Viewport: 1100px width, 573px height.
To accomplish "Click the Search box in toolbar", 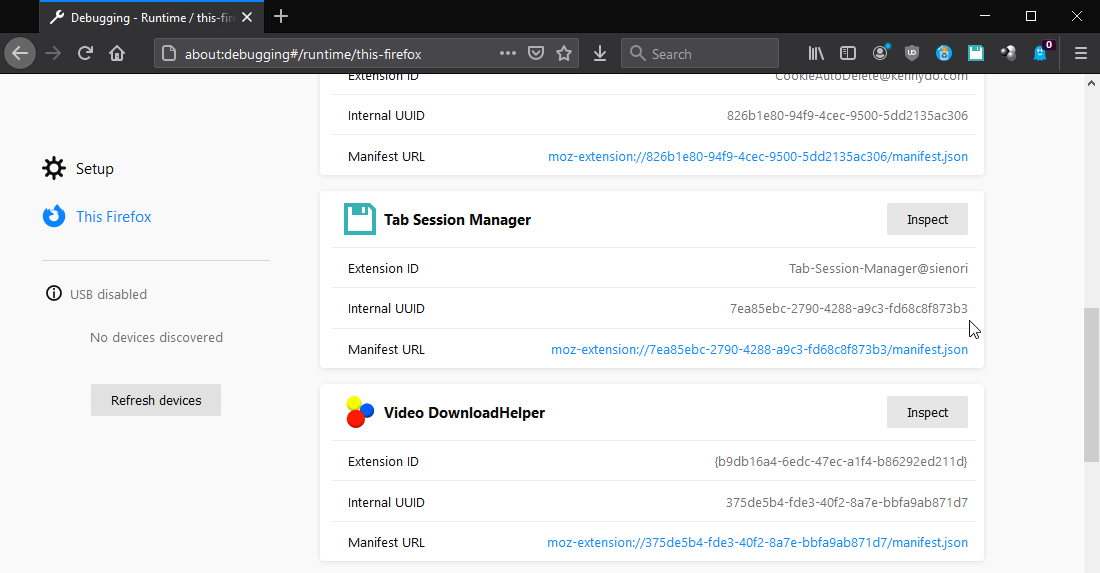I will point(699,53).
